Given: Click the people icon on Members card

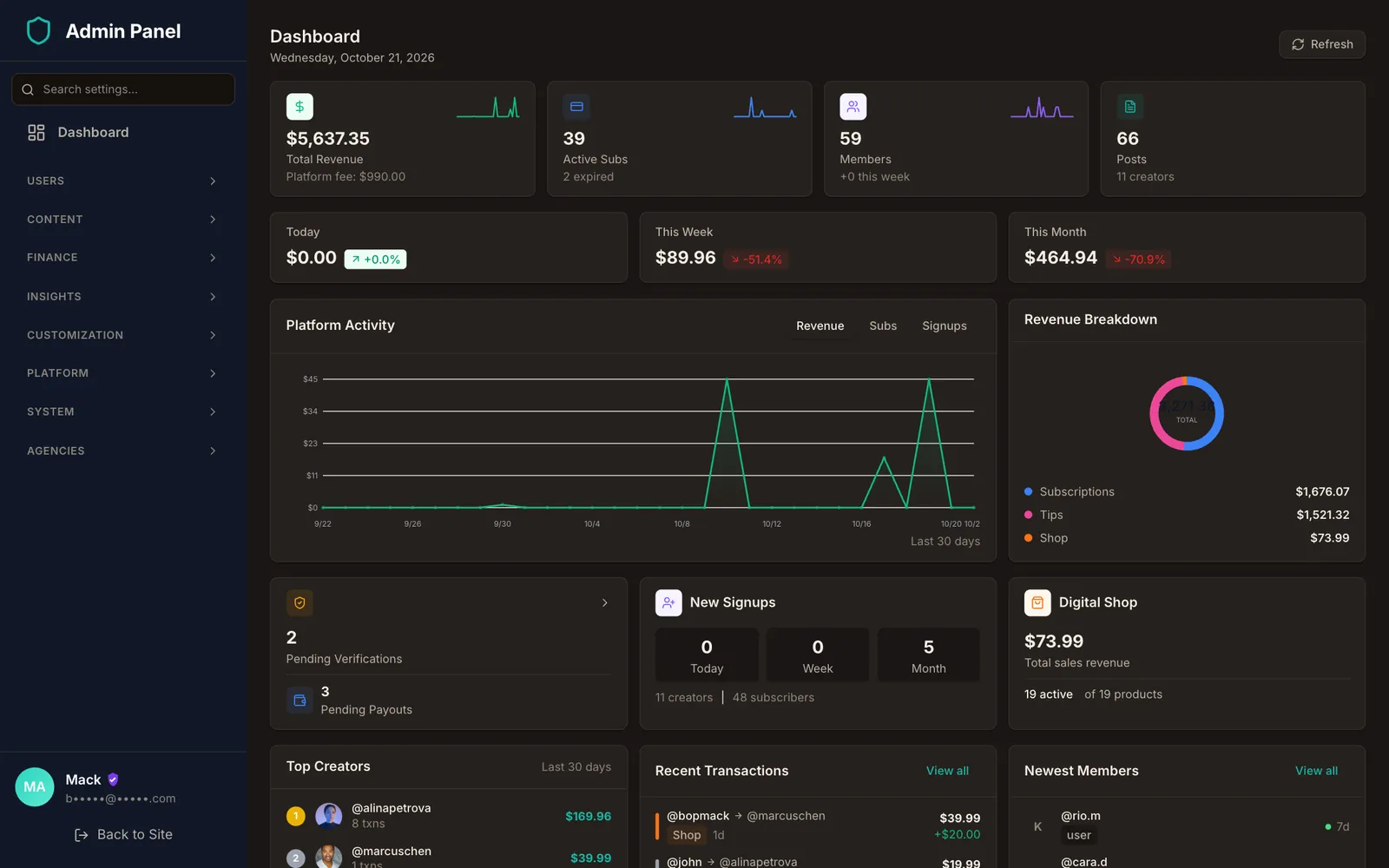Looking at the screenshot, I should (853, 107).
